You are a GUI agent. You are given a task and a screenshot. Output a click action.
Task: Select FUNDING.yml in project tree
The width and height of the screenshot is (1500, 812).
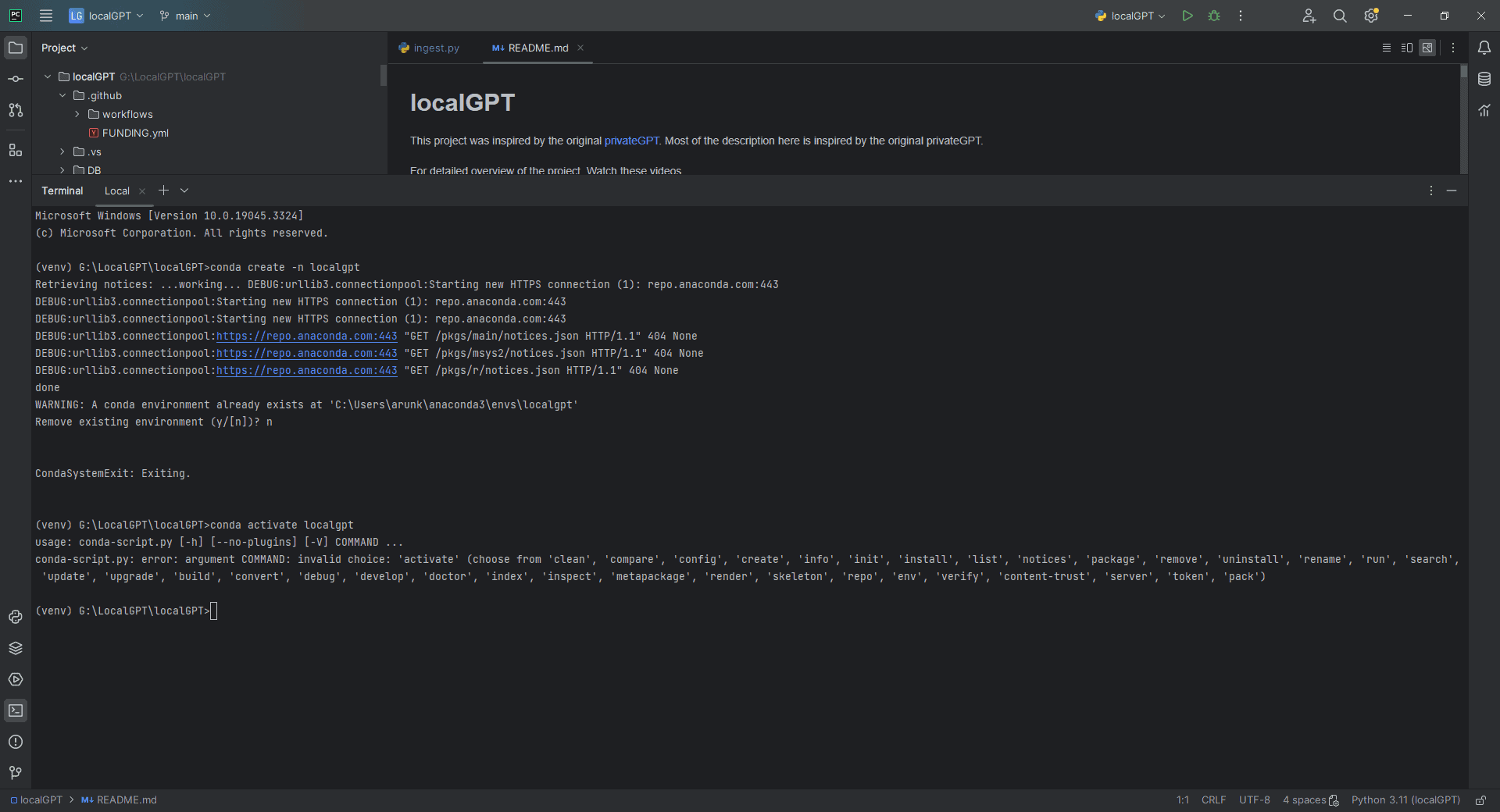135,133
